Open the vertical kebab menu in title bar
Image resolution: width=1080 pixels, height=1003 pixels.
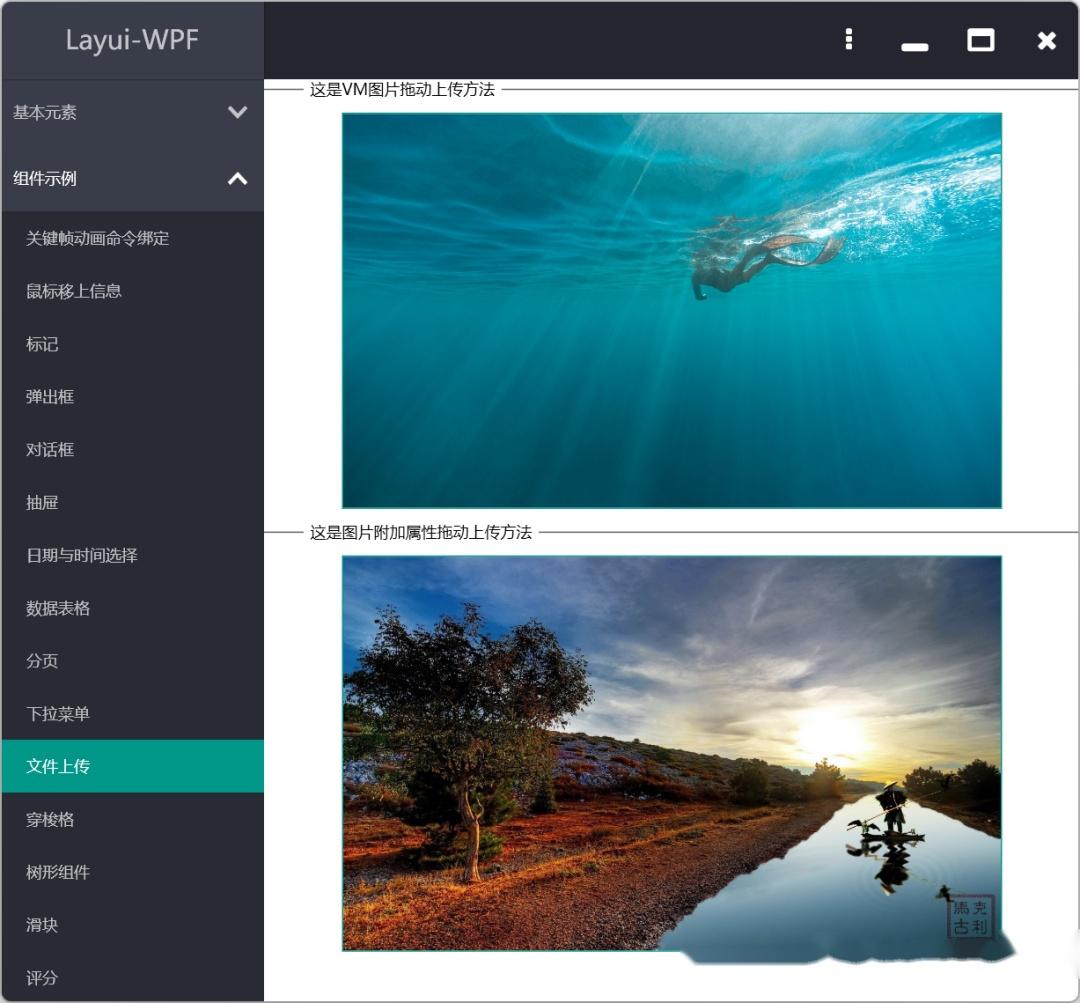click(x=848, y=40)
